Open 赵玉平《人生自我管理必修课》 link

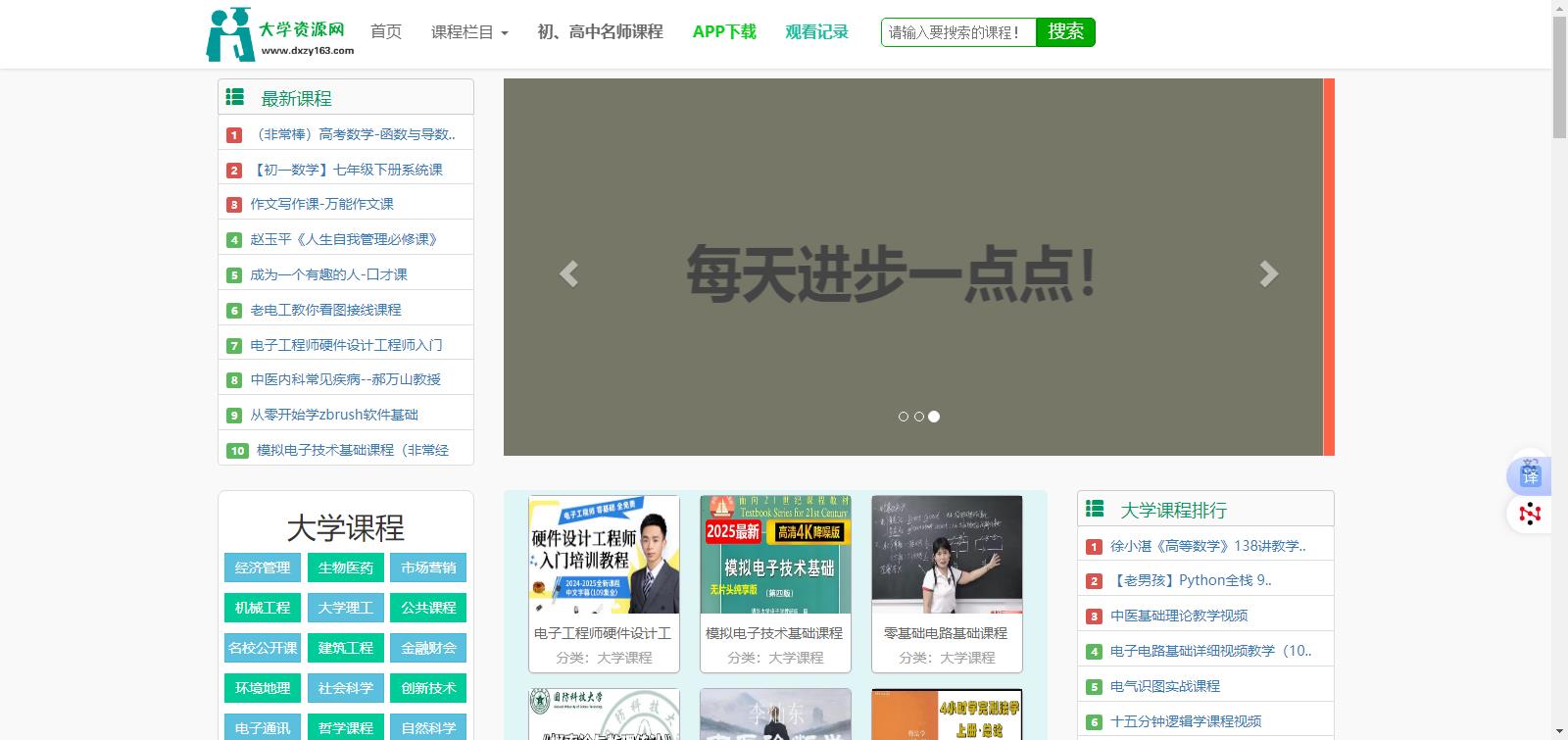[344, 239]
